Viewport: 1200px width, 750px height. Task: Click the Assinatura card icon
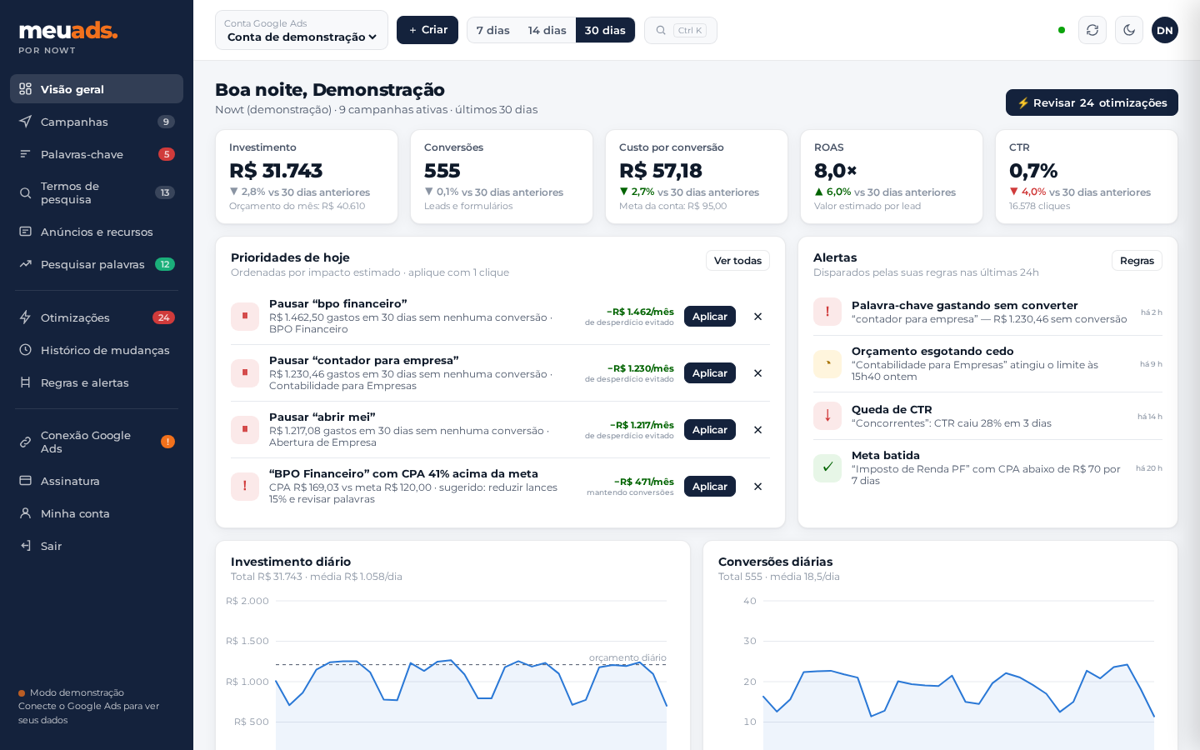point(26,481)
